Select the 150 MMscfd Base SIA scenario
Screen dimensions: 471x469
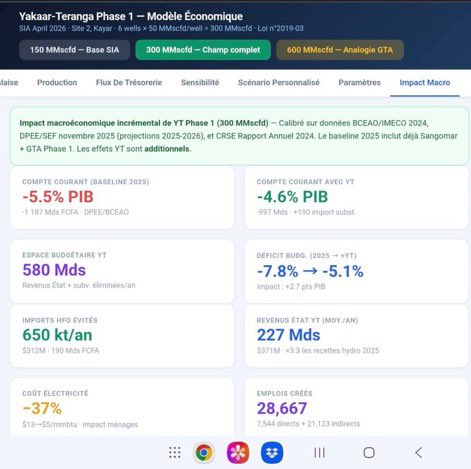click(74, 50)
